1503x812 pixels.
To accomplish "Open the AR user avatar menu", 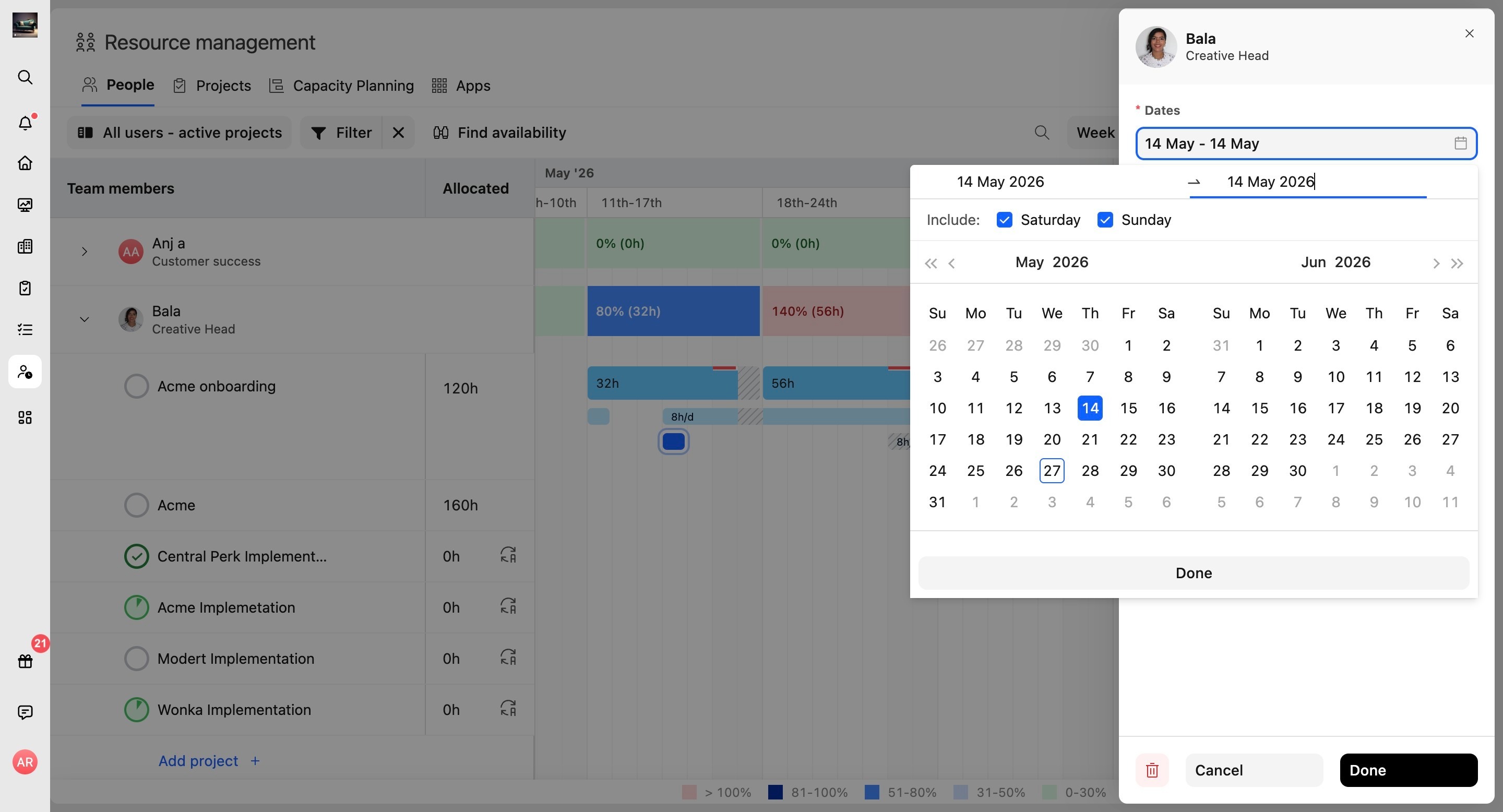I will [x=25, y=762].
